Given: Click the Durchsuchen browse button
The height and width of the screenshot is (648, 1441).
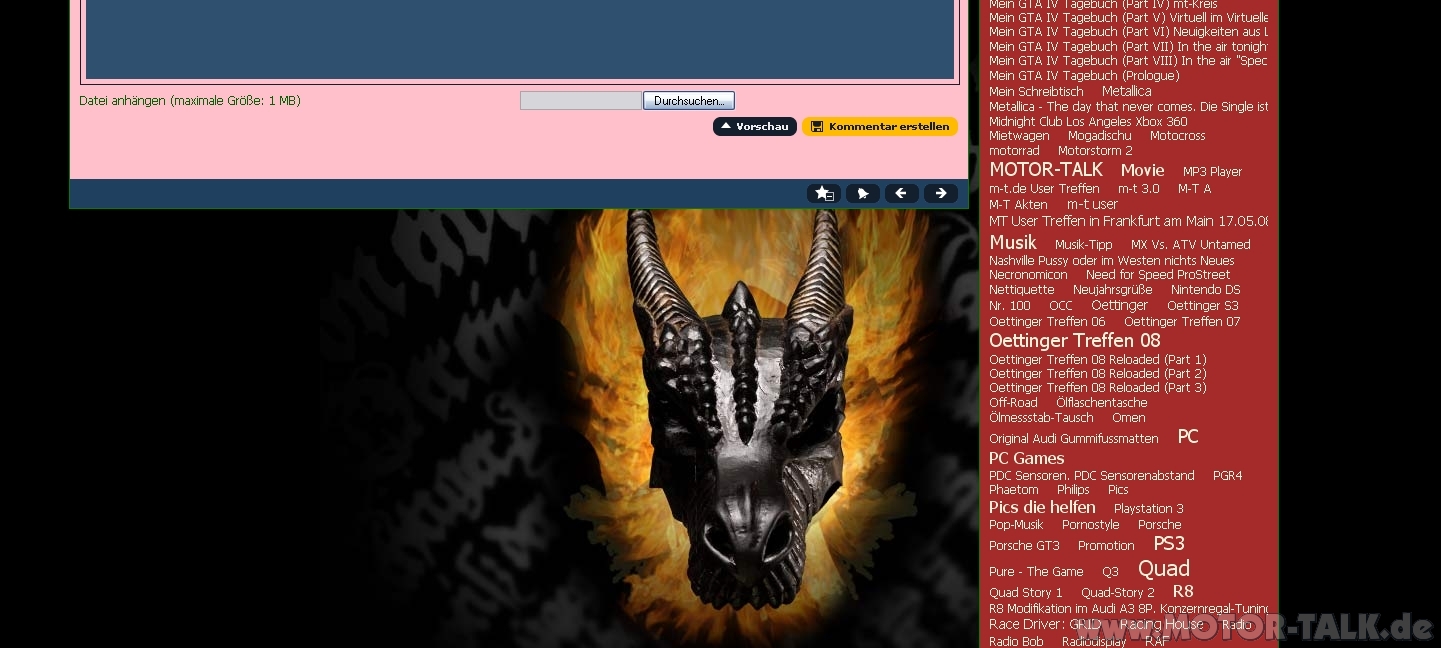Looking at the screenshot, I should tap(689, 101).
